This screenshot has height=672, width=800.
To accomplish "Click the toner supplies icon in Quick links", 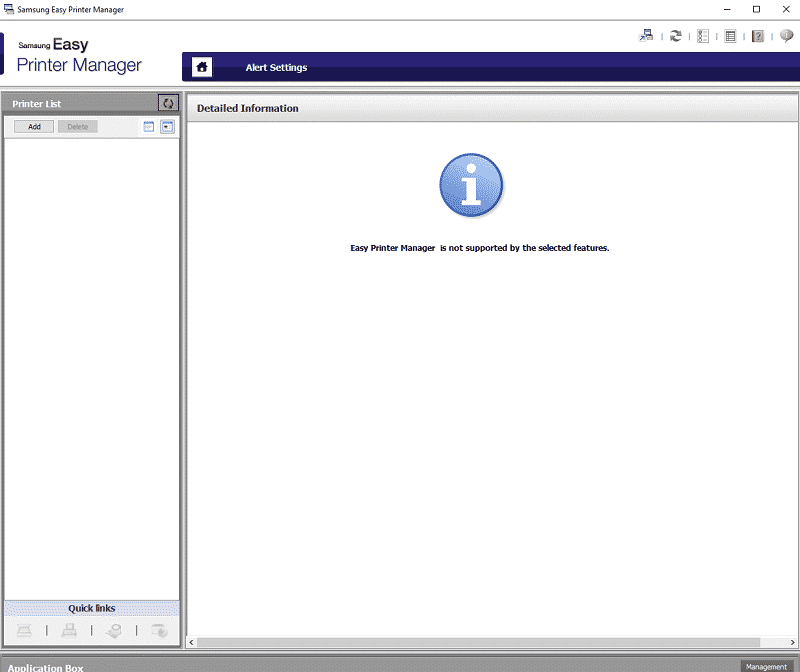I will [x=114, y=631].
